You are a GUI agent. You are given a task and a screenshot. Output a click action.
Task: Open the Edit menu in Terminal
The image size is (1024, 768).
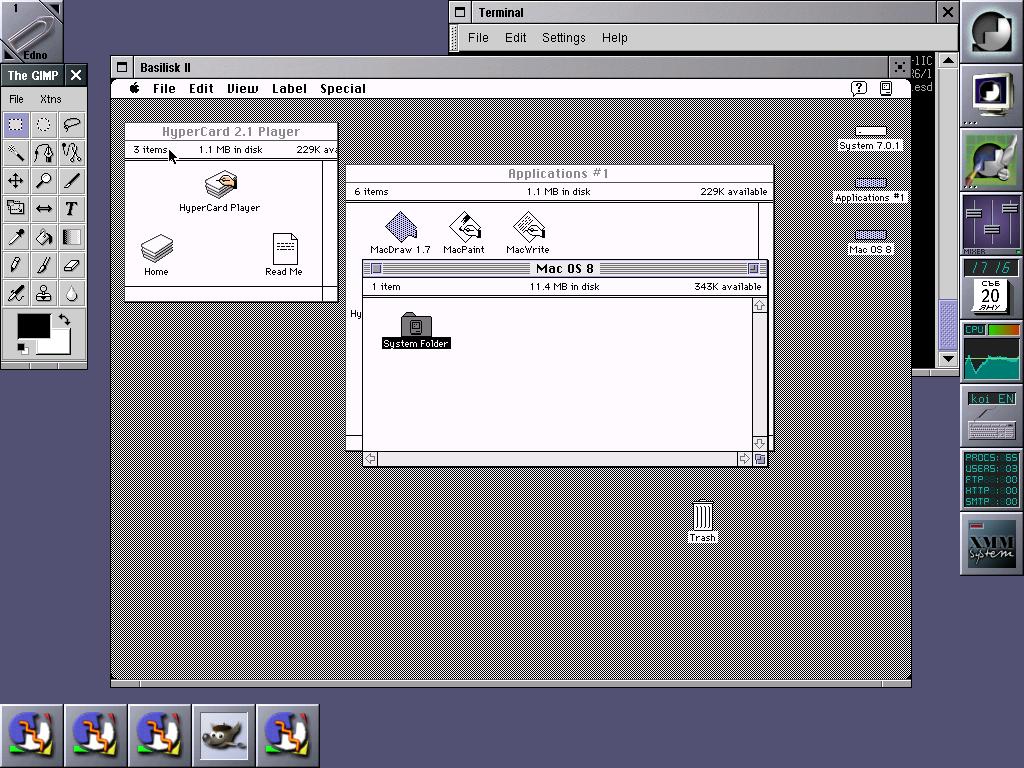[515, 38]
